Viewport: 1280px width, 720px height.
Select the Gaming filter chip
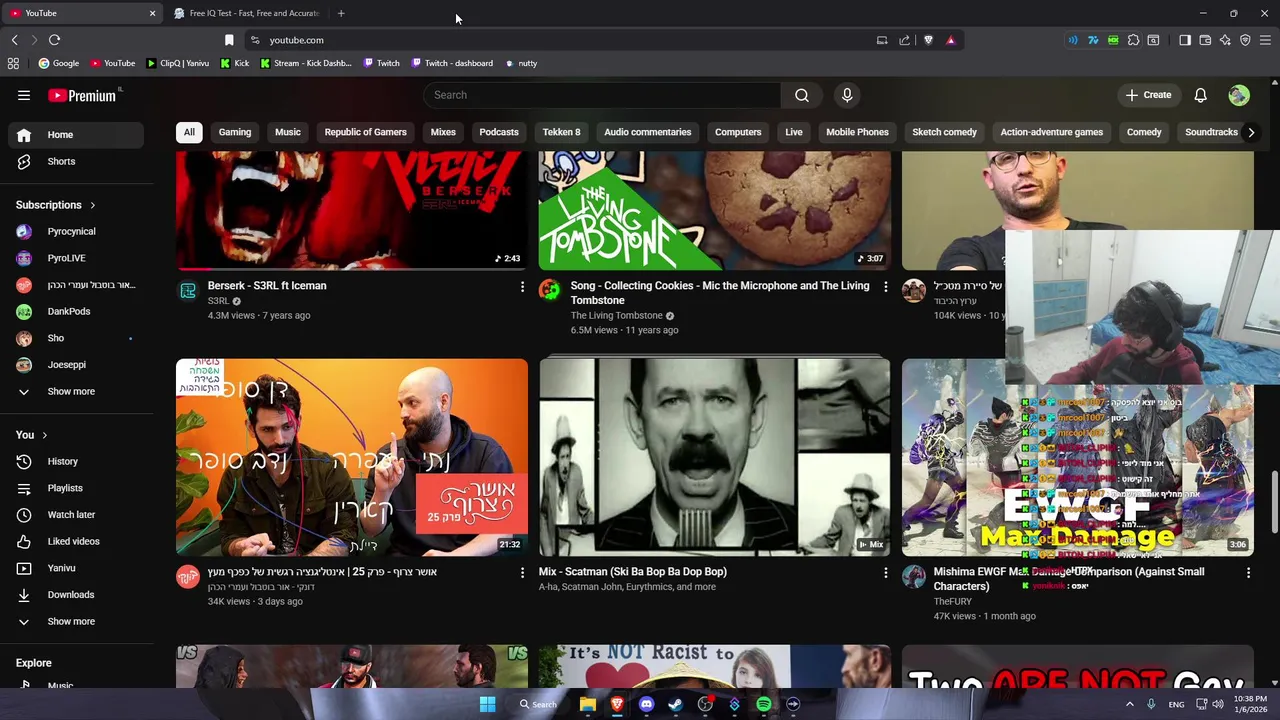[x=235, y=132]
